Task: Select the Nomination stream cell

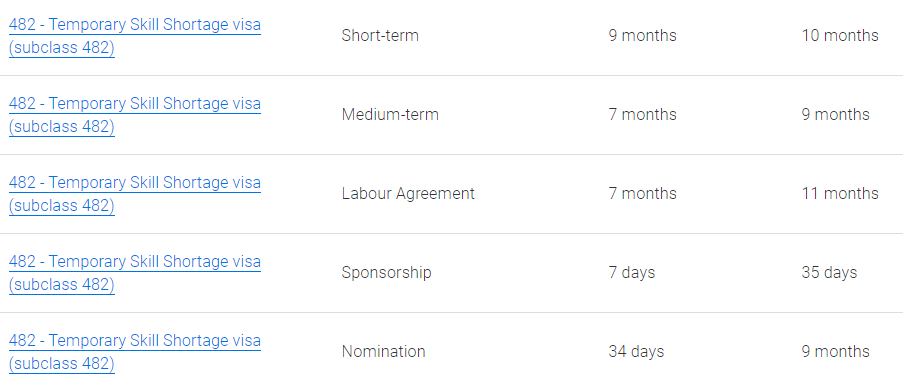Action: 384,351
